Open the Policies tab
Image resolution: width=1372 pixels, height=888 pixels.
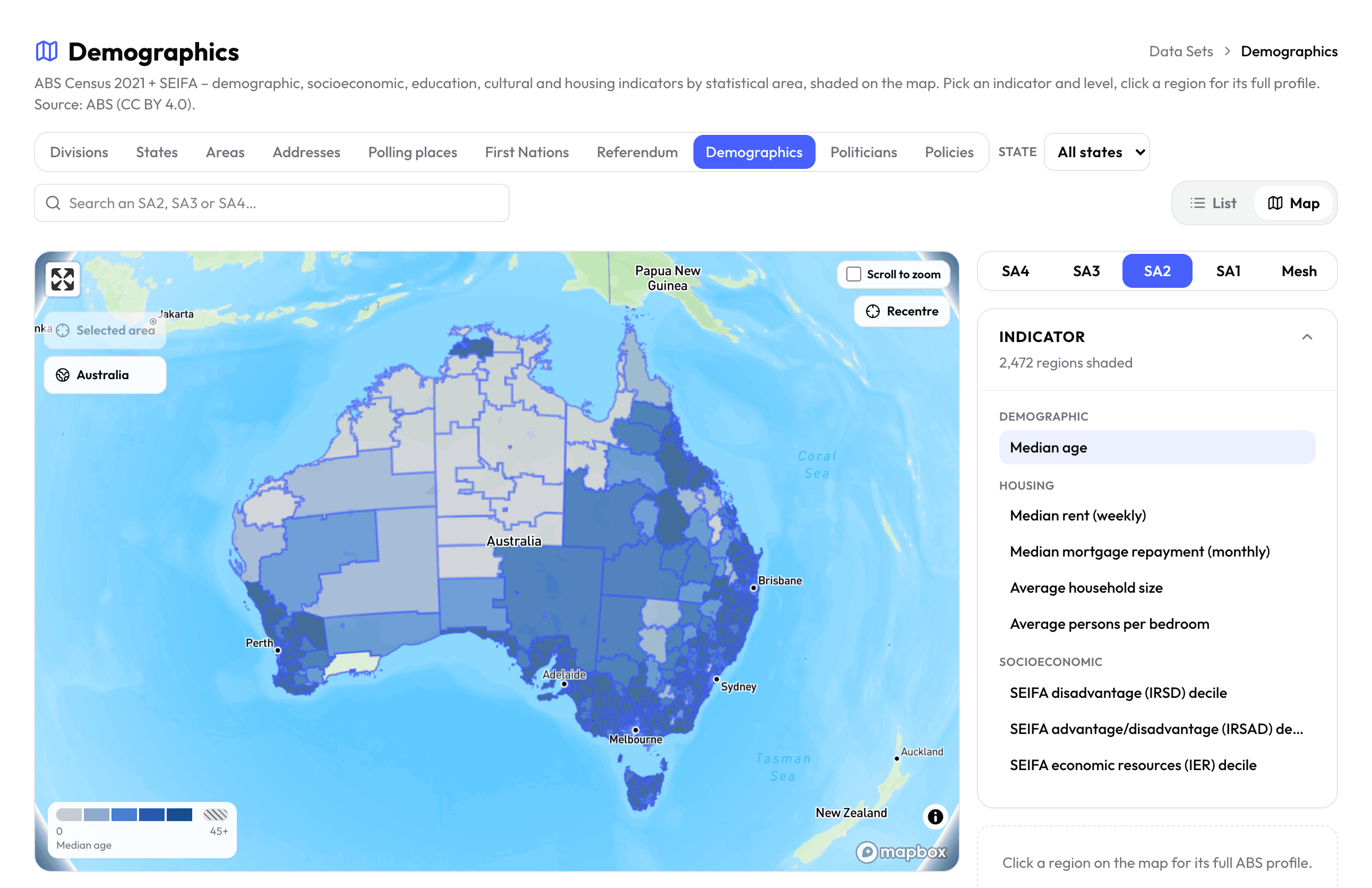(x=949, y=152)
